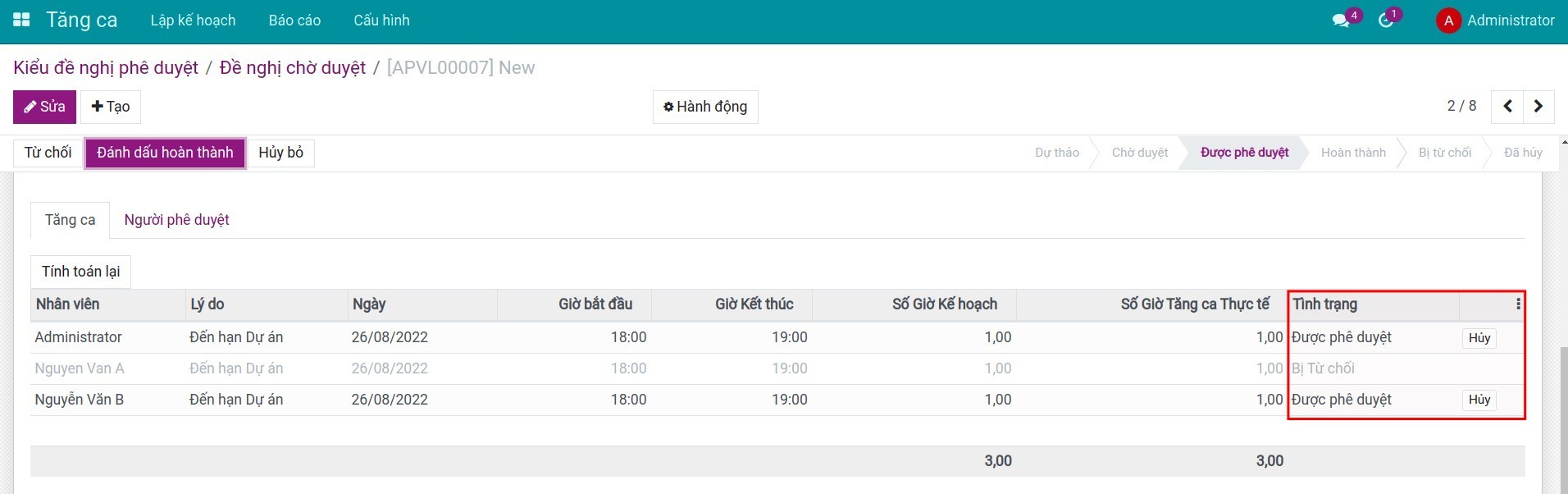
Task: Click the Administrator avatar icon
Action: 1448,21
